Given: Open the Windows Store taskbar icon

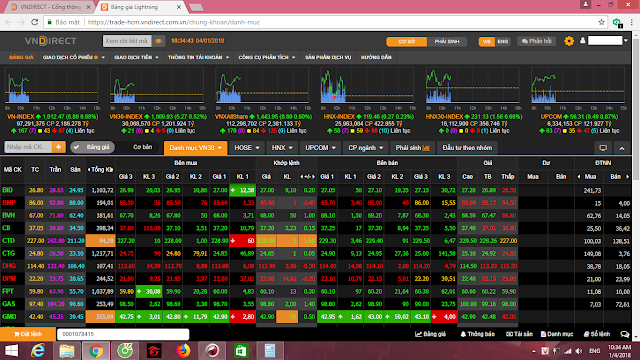Looking at the screenshot, I should pyautogui.click(x=241, y=351).
